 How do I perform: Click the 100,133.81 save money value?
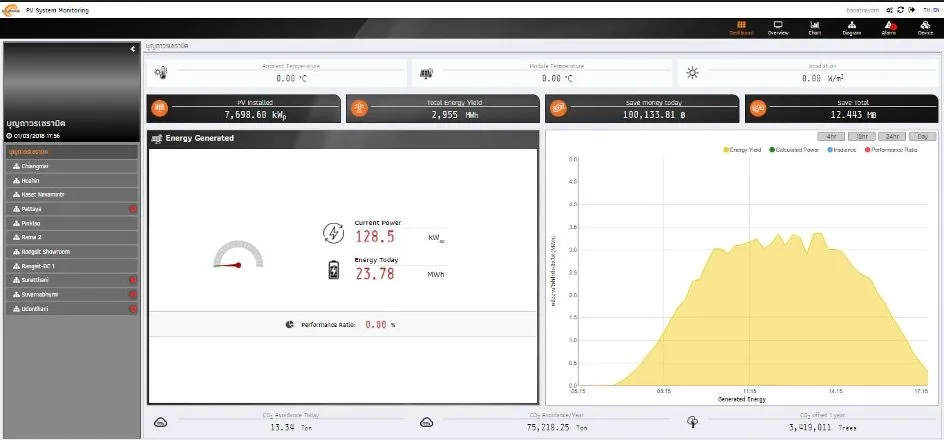pyautogui.click(x=654, y=114)
